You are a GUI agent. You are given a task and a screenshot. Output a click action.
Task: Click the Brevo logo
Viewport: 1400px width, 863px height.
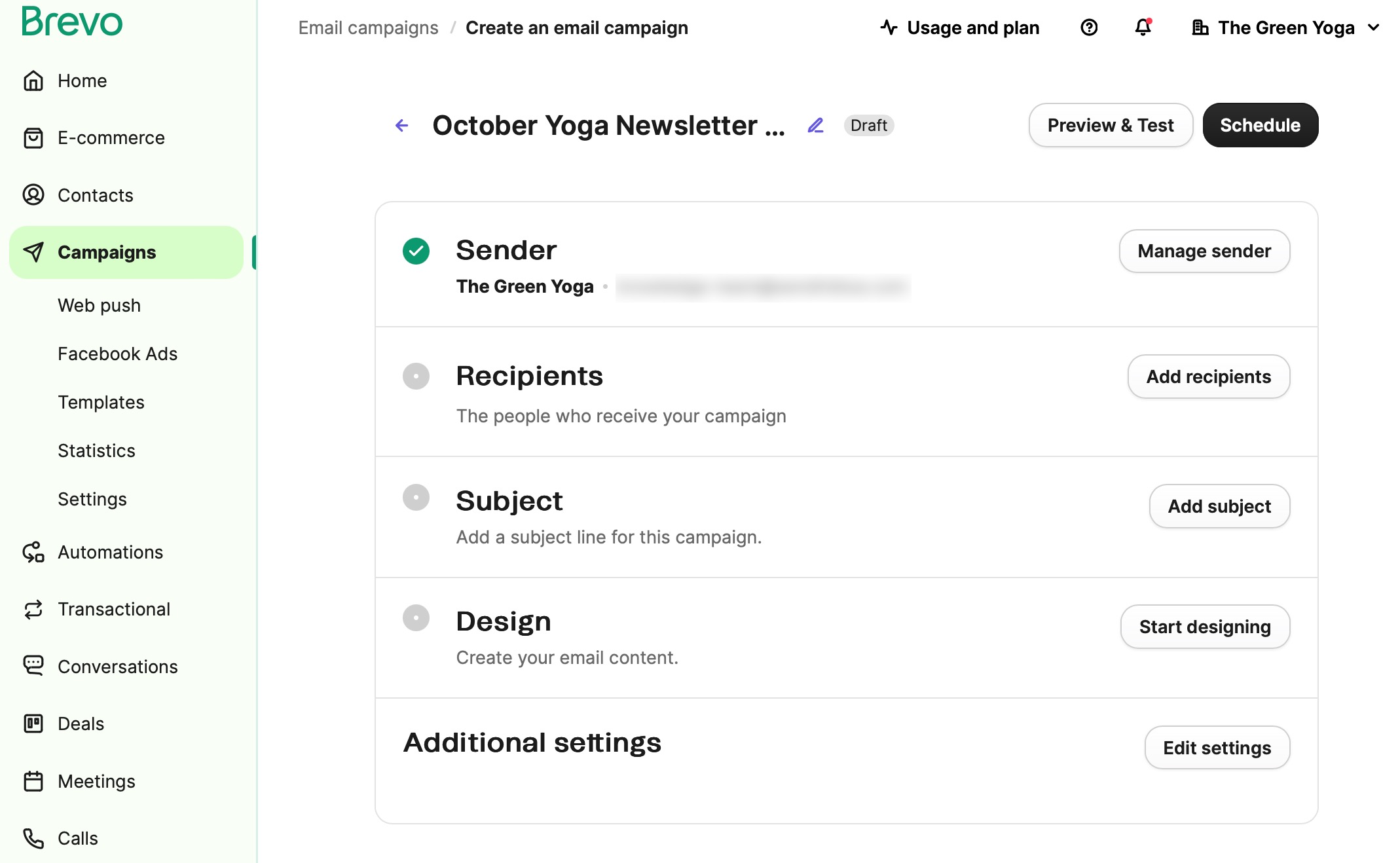[x=72, y=22]
